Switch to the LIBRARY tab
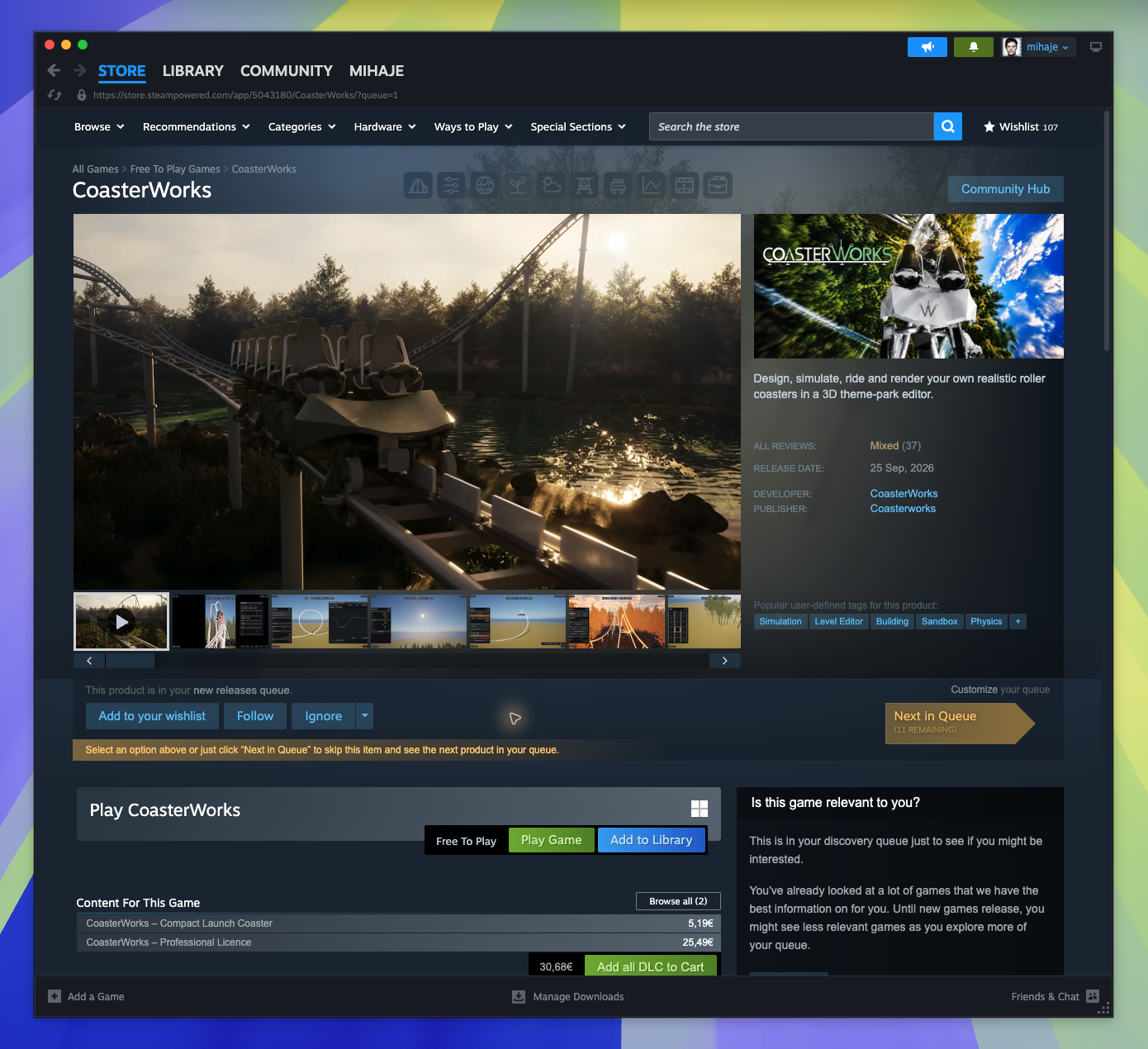 [193, 71]
